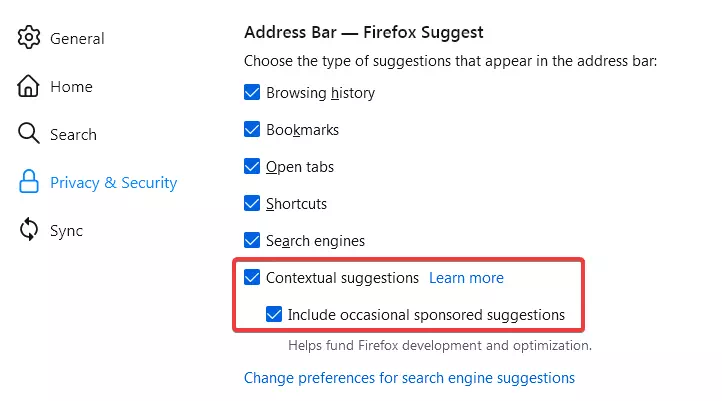722x401 pixels.
Task: Click the magnifying glass icon in sidebar
Action: click(x=29, y=134)
